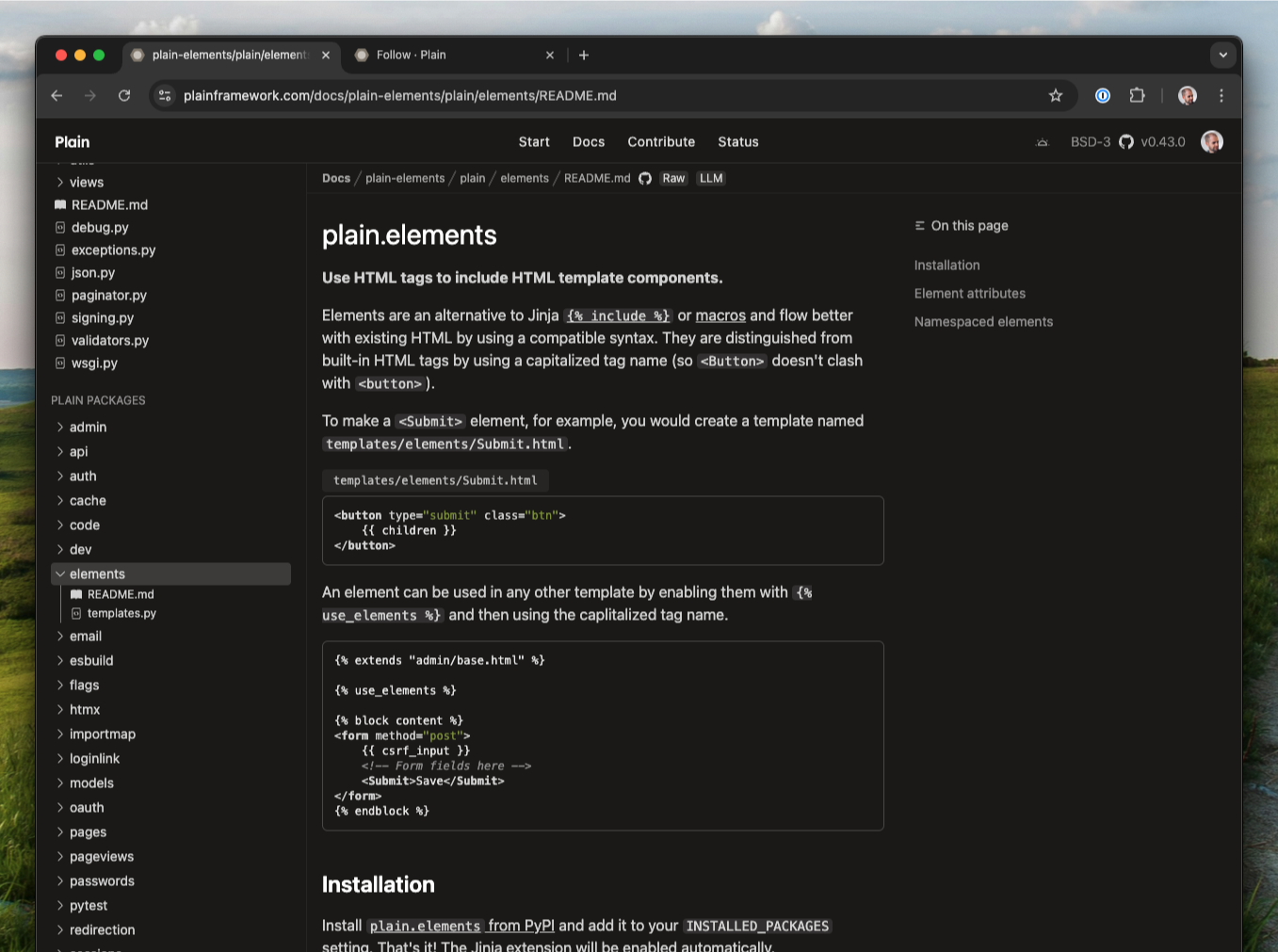Expand the pageviews package

(x=102, y=856)
